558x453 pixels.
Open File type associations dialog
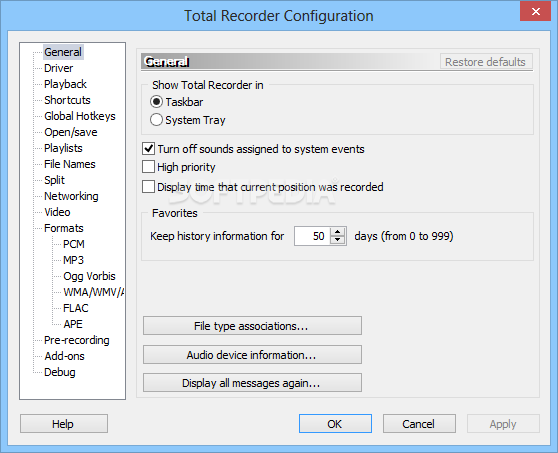click(x=252, y=326)
